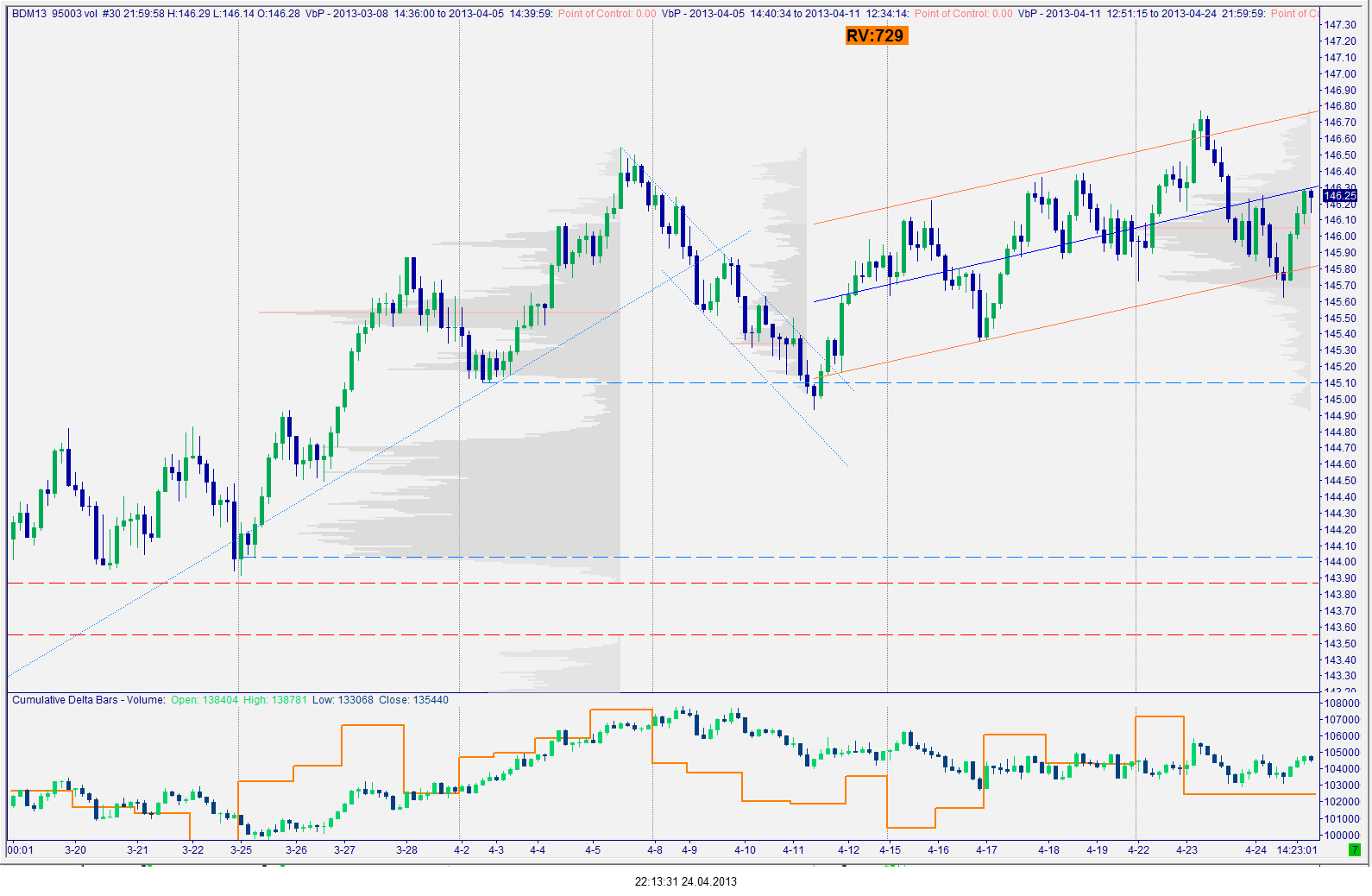This screenshot has height=896, width=1372.
Task: Click Point of Control after 2013-03-08 VbP range
Action: coord(607,14)
